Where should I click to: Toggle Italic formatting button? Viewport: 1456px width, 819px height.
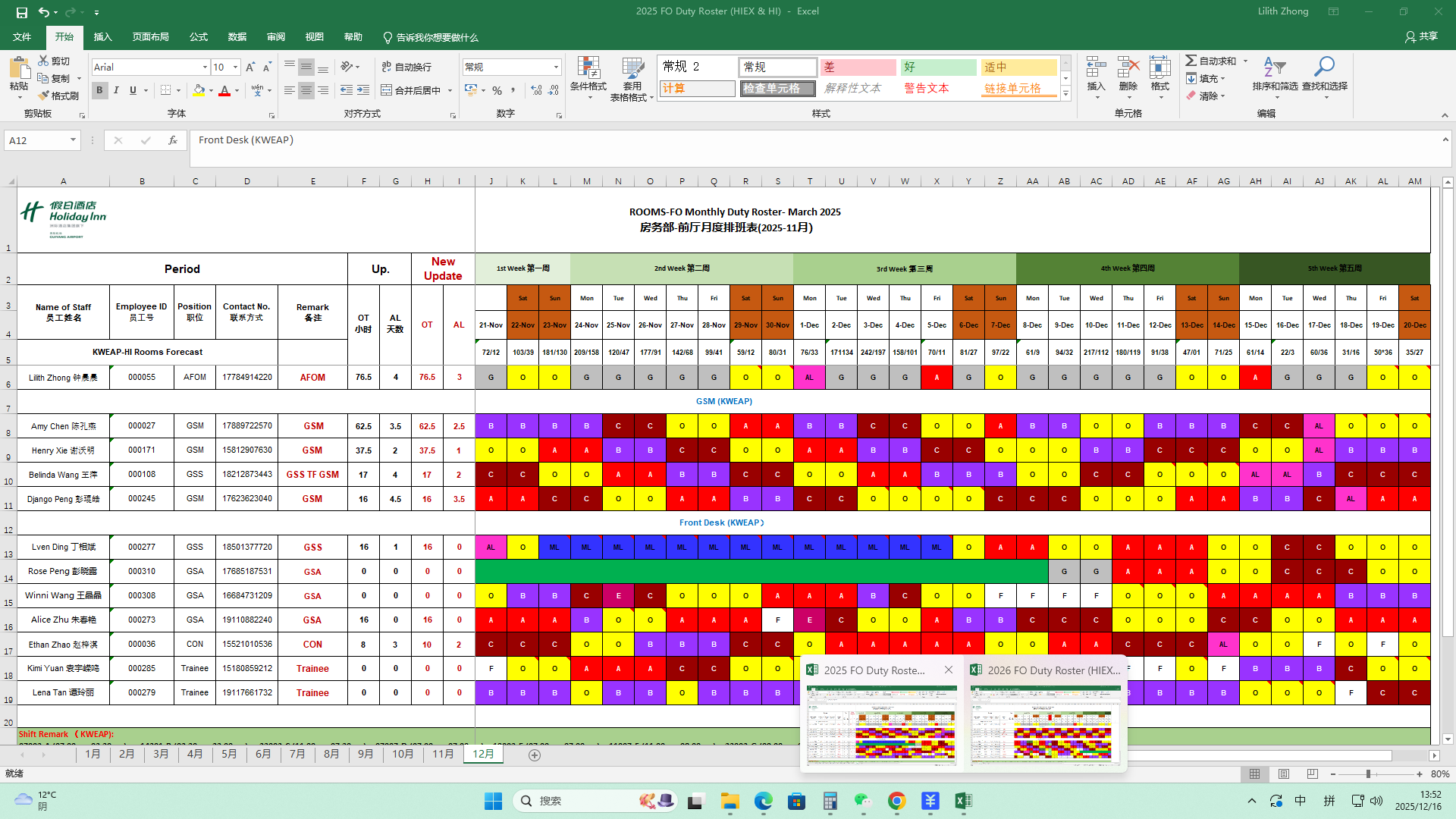click(x=116, y=90)
